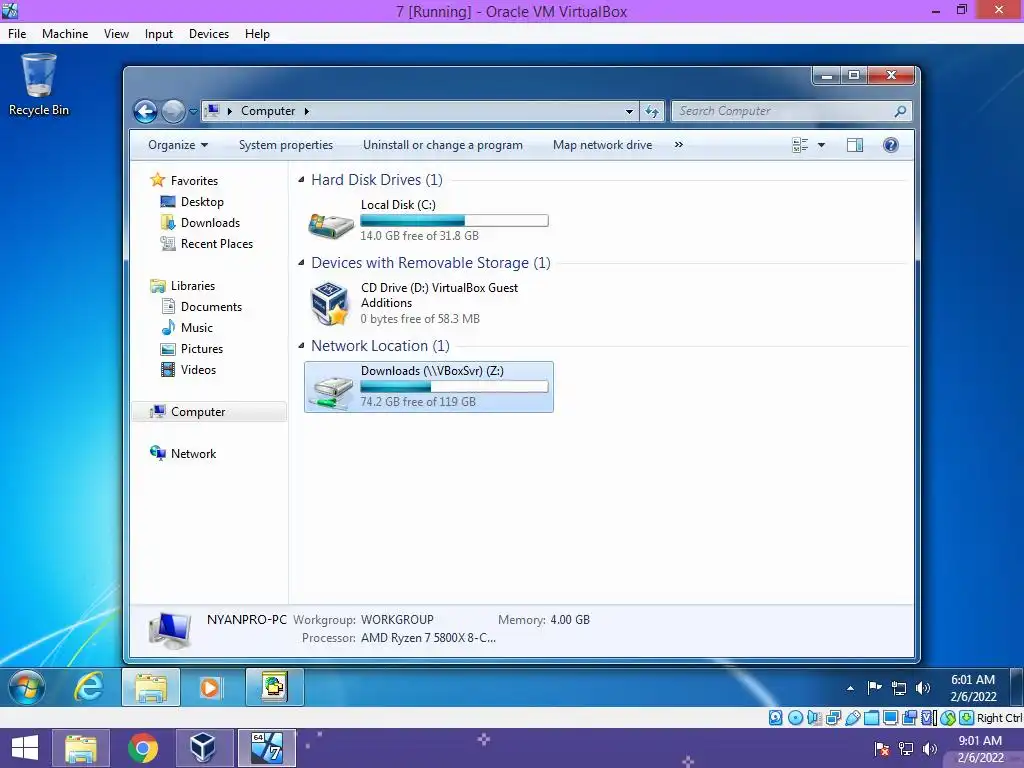
Task: Click the Explorer back navigation arrow
Action: click(146, 112)
